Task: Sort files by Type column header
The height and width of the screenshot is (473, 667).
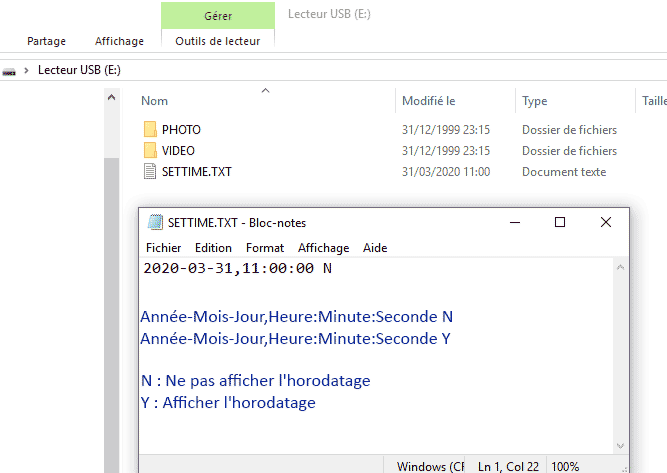Action: coord(535,101)
